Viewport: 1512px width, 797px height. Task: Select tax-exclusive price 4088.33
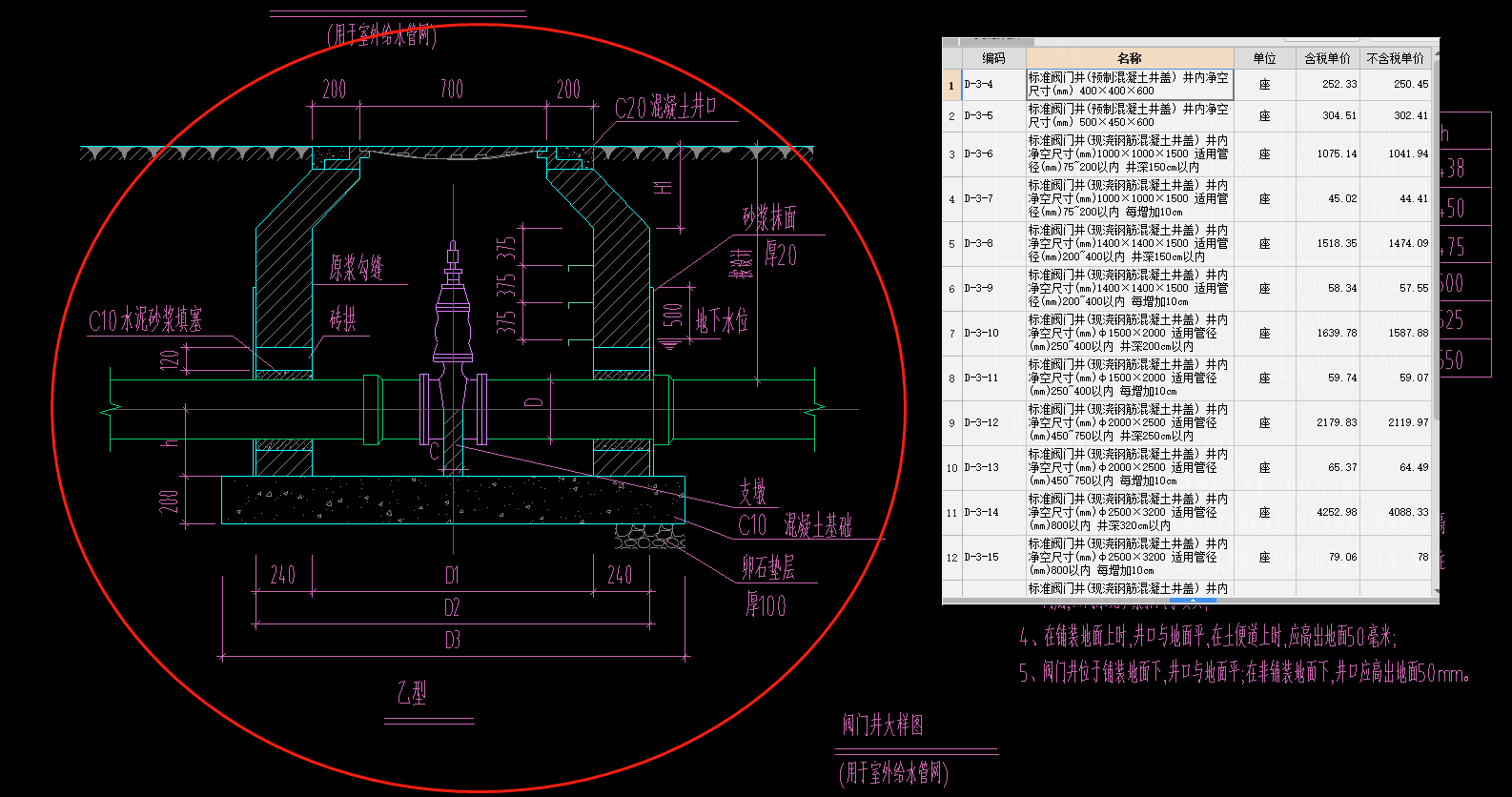coord(1395,513)
